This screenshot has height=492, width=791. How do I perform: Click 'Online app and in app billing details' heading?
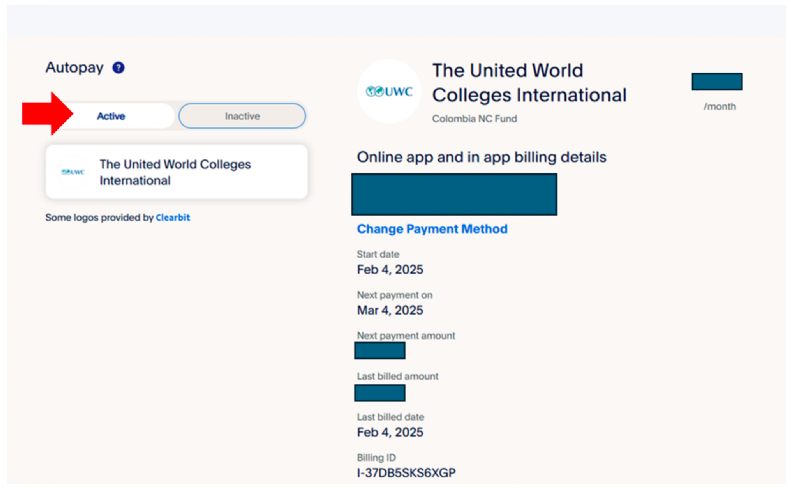(x=482, y=157)
